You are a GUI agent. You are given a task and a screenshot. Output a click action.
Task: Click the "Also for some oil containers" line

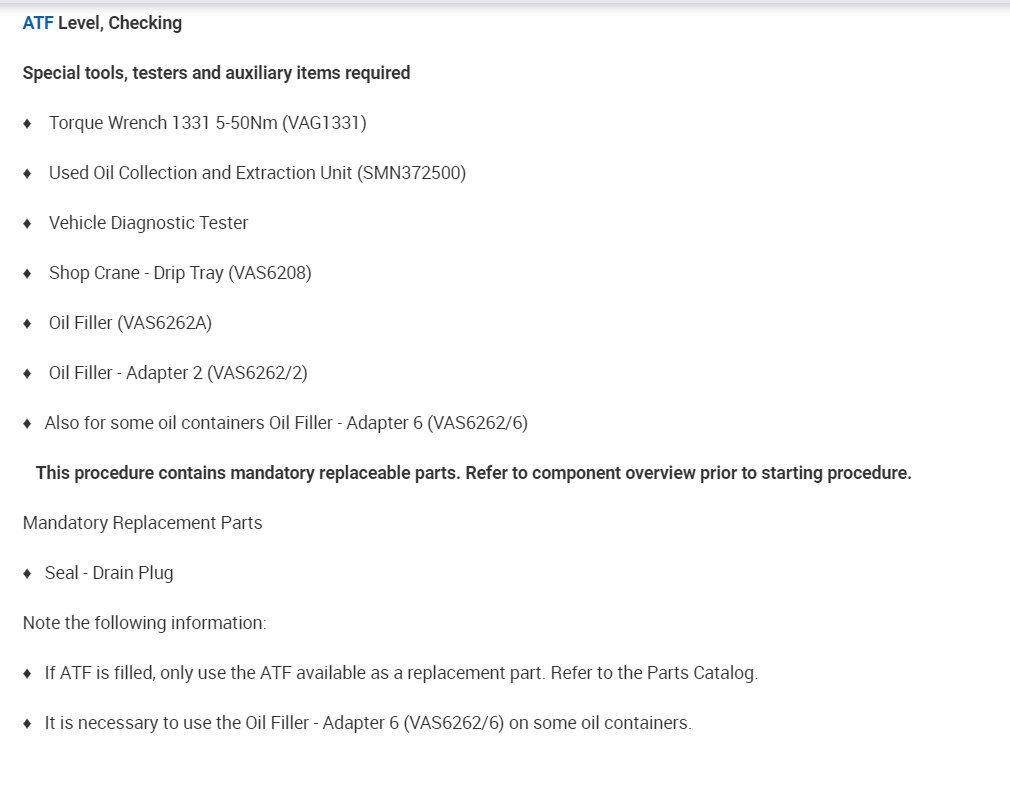click(286, 423)
